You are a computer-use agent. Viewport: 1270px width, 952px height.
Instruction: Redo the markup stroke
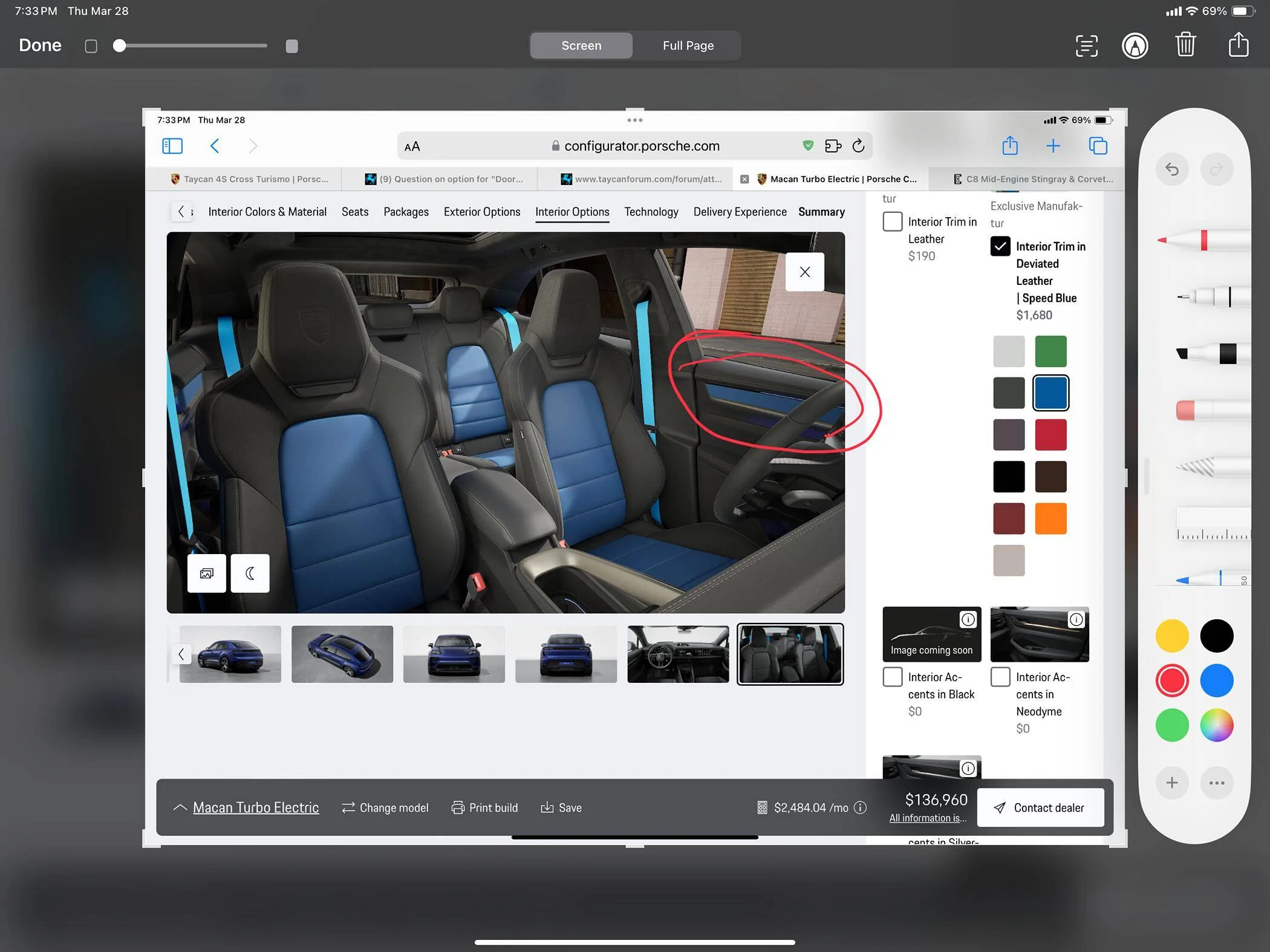pos(1217,169)
